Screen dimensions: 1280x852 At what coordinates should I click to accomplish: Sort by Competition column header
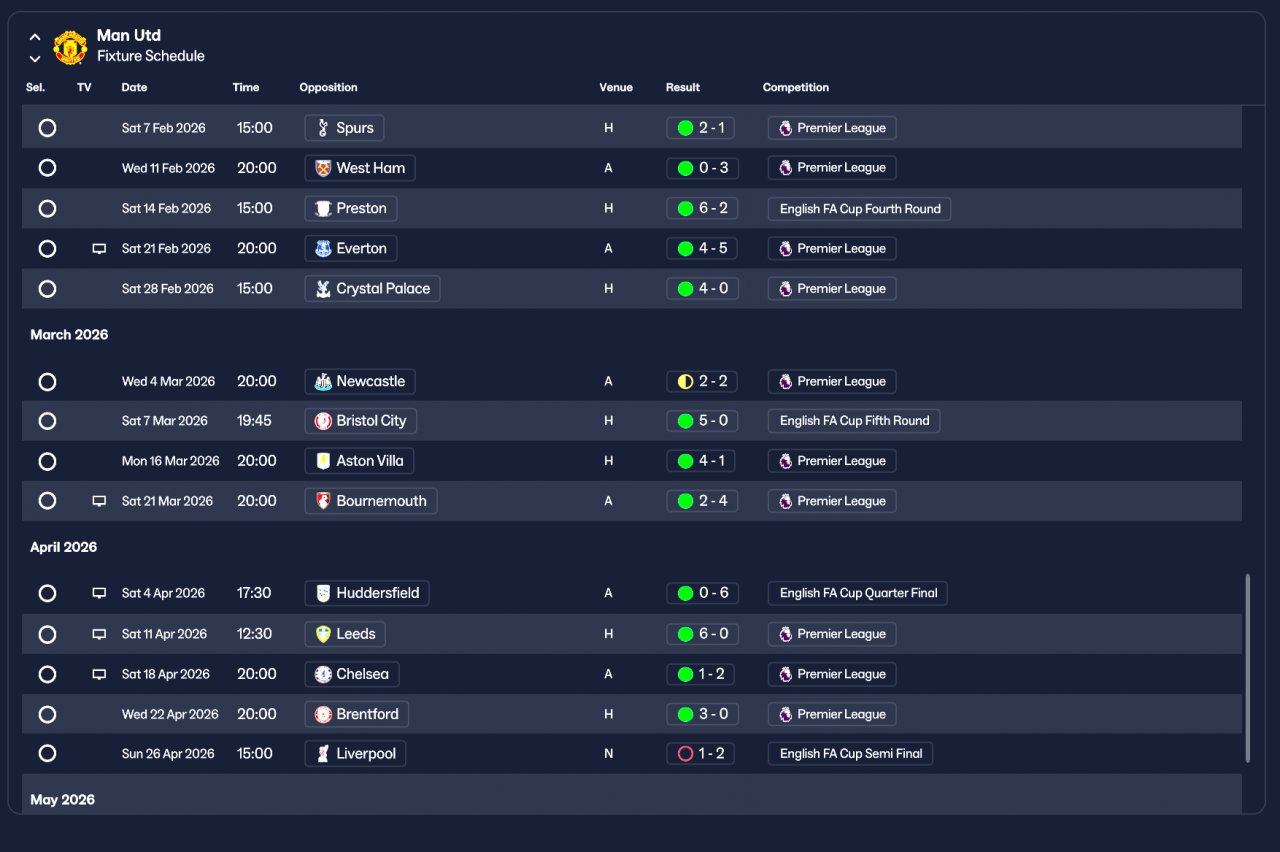click(796, 88)
